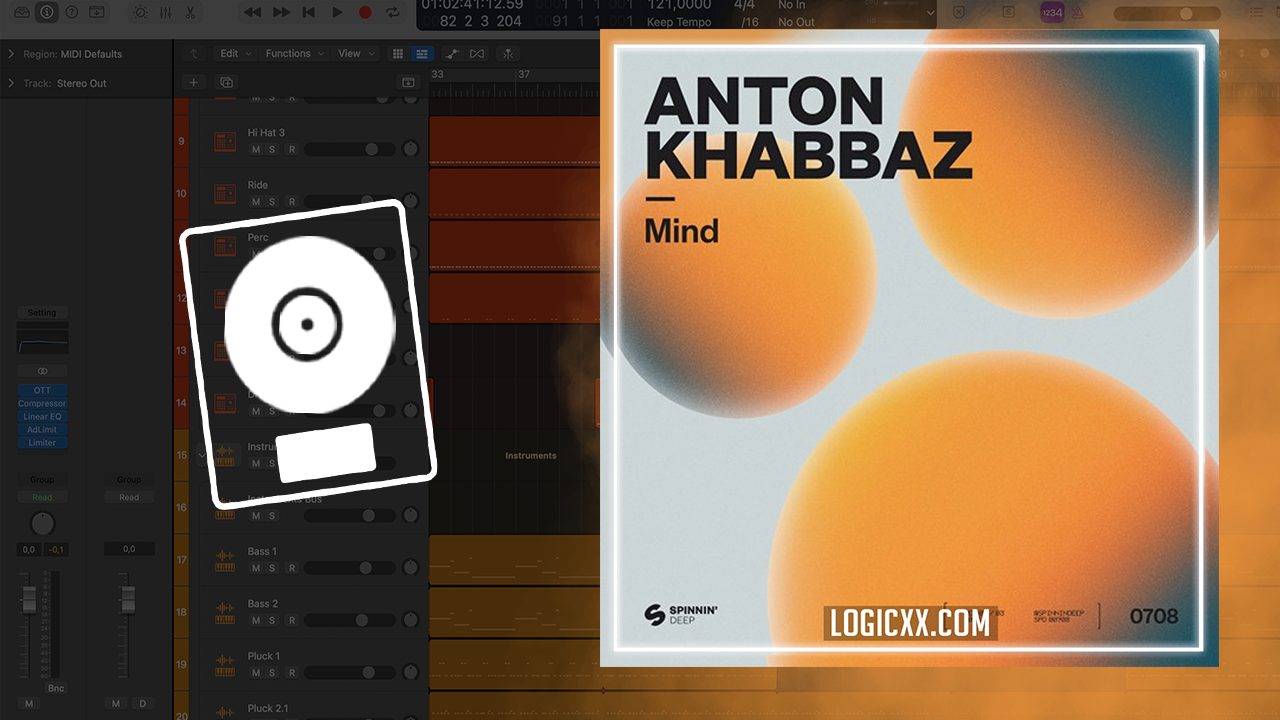The height and width of the screenshot is (720, 1280).
Task: Open the AdLimit plug-in slot
Action: point(42,430)
